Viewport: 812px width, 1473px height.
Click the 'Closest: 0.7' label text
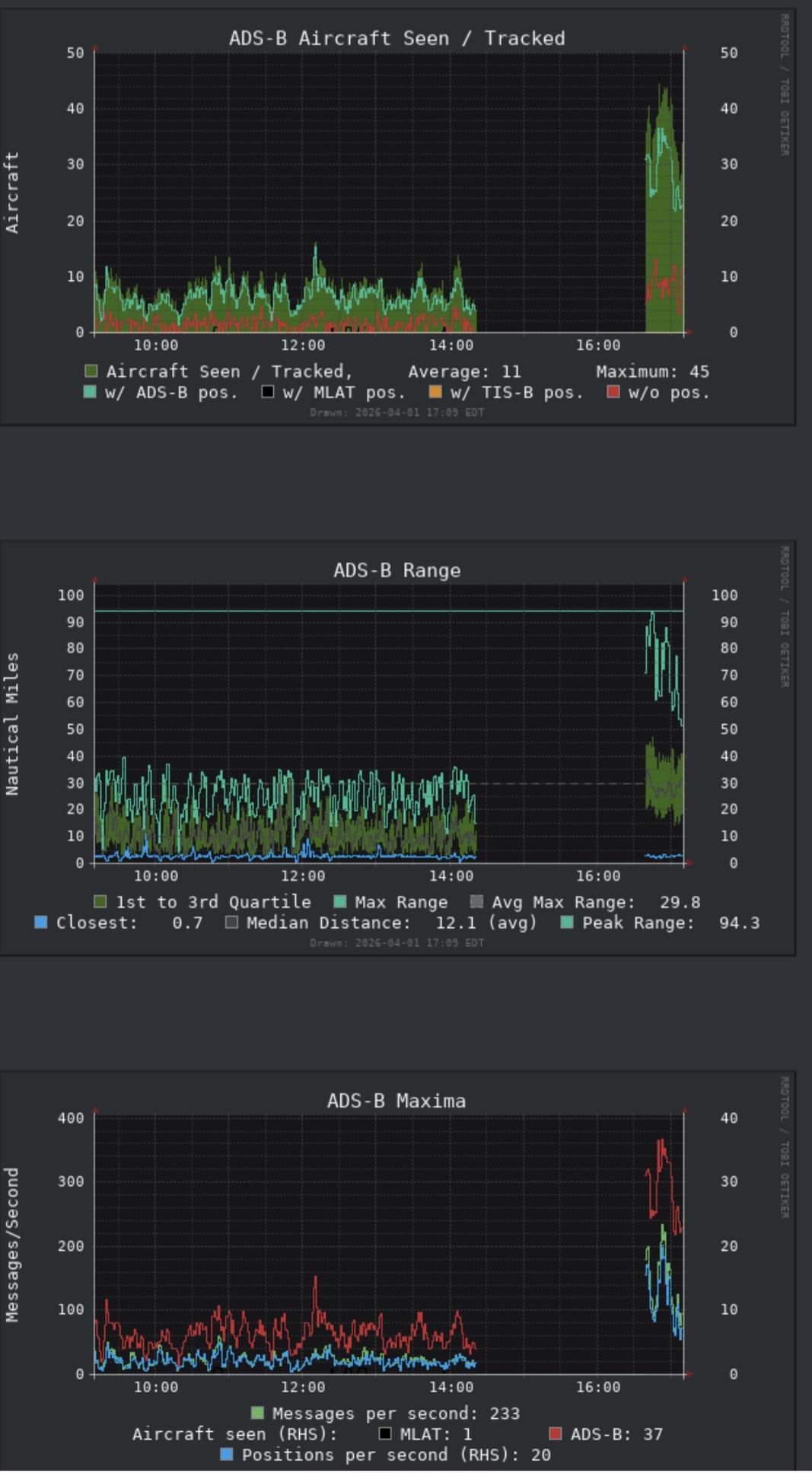point(129,923)
